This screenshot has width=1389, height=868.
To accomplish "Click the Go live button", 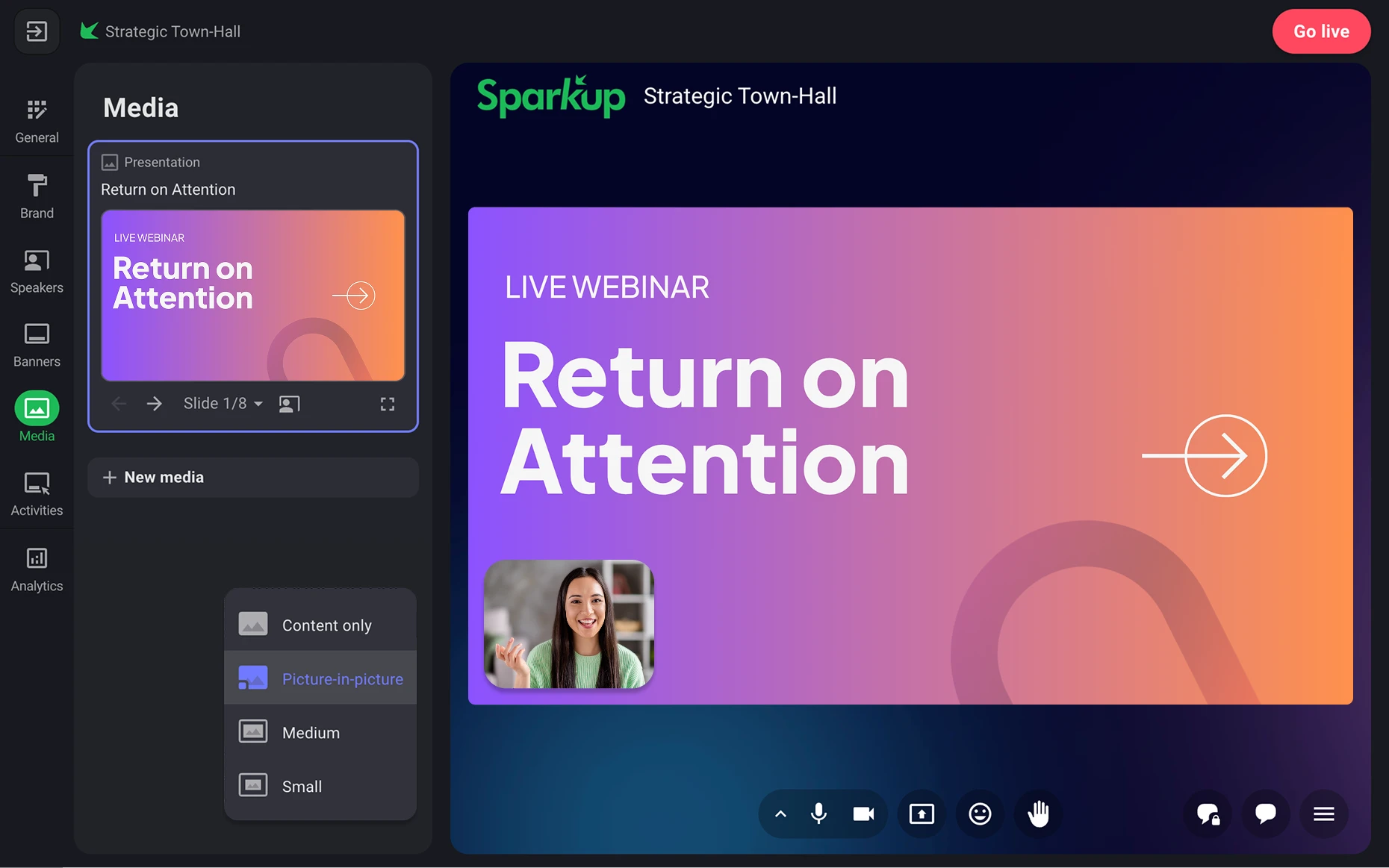I will point(1321,31).
